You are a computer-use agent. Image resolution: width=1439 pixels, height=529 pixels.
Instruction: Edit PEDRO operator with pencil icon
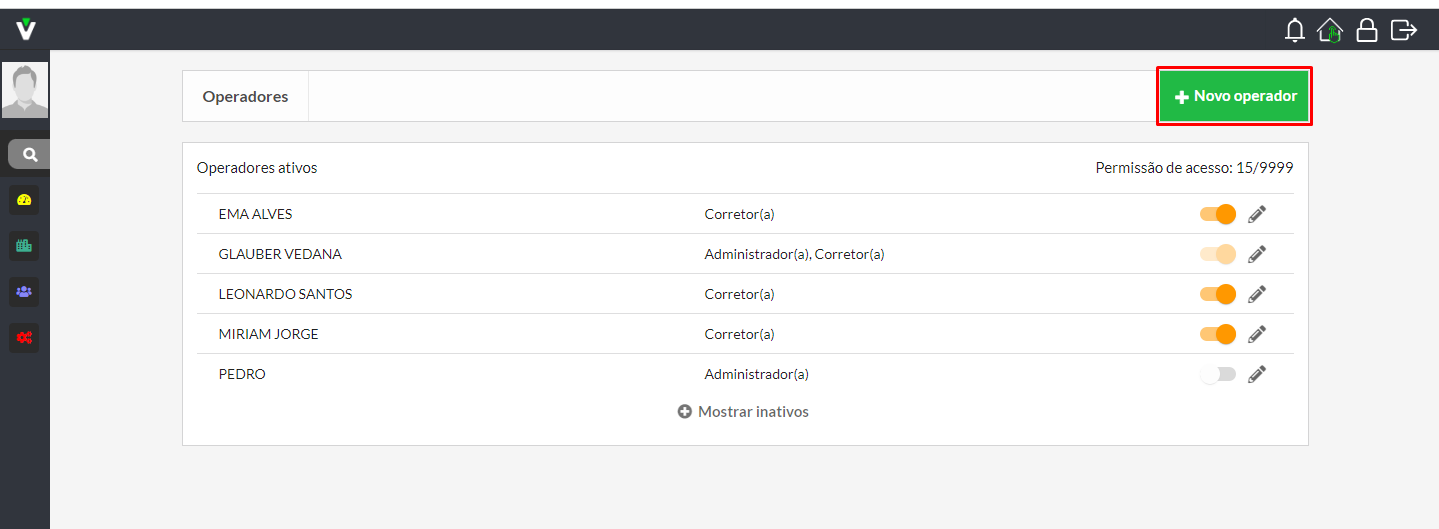1257,374
